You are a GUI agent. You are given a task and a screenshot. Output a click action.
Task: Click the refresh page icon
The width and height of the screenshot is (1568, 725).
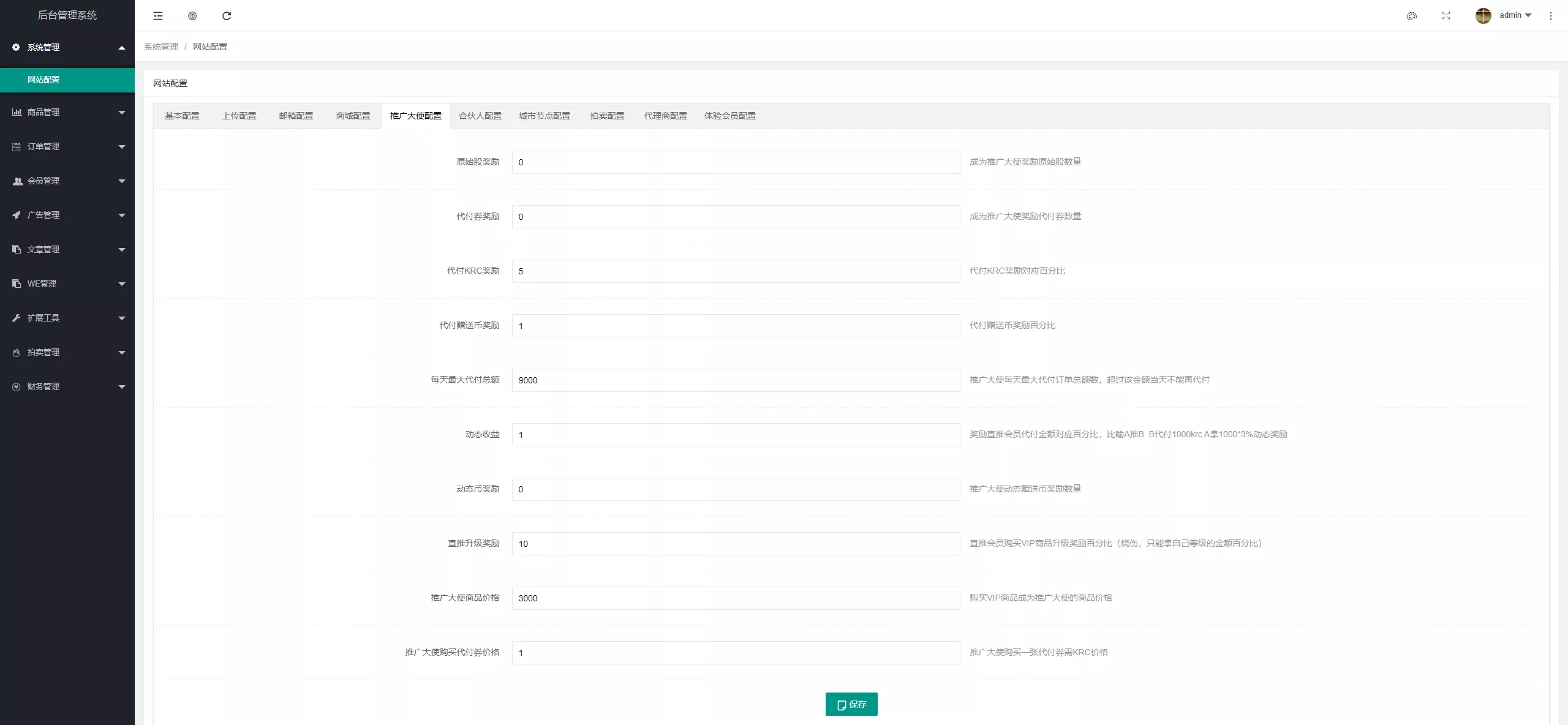click(x=227, y=16)
